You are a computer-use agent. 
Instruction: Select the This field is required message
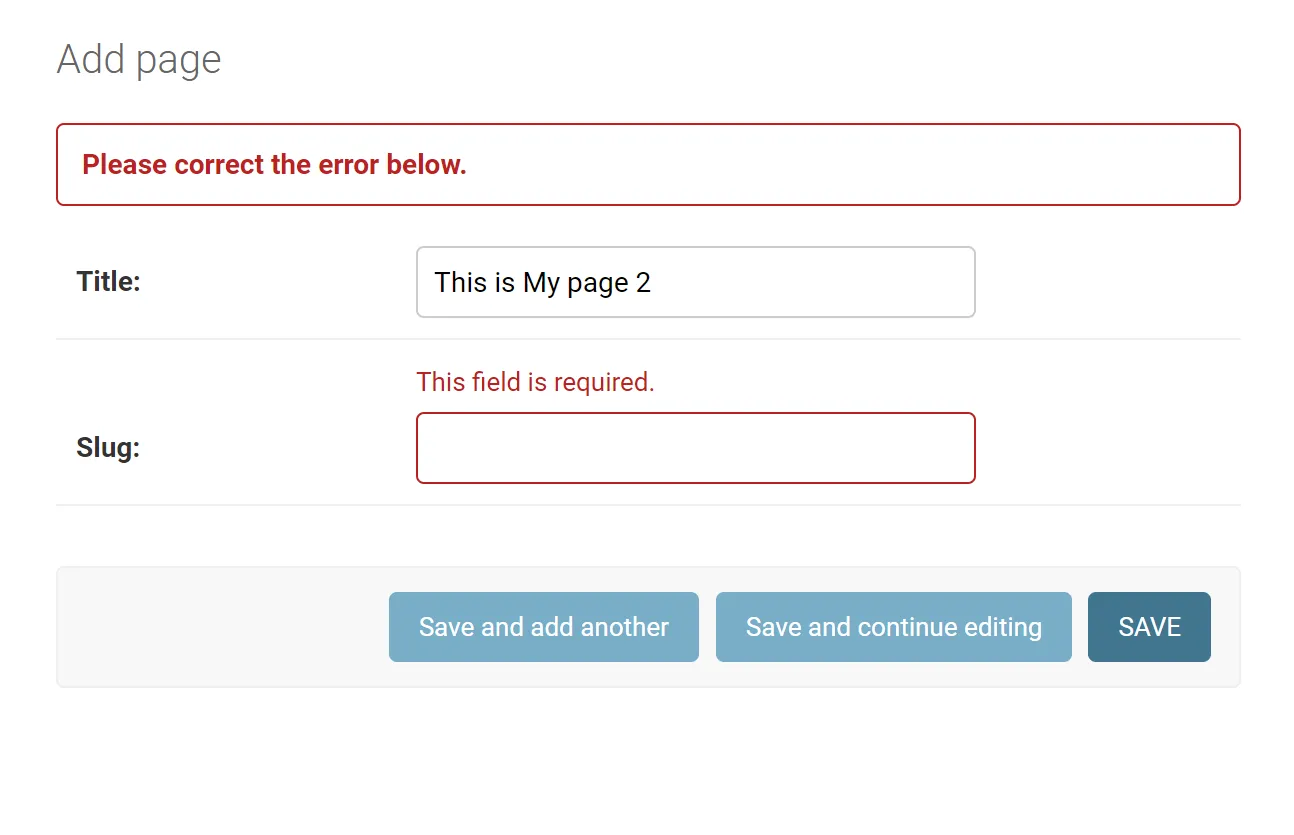pos(535,382)
